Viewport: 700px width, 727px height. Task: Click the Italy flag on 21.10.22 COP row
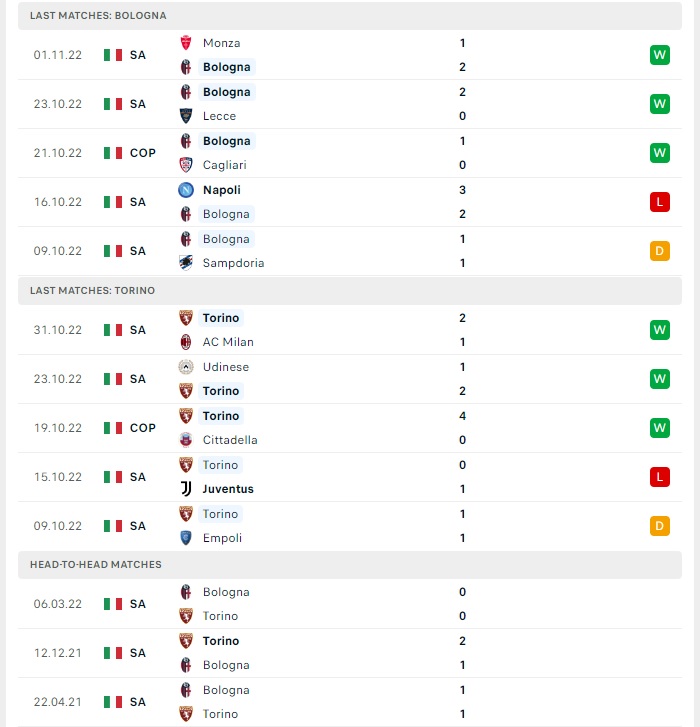113,153
